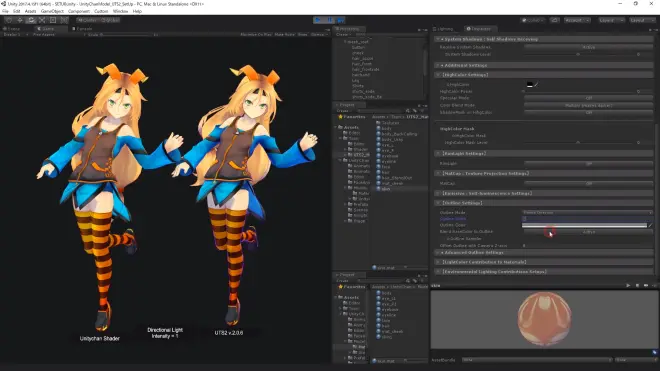660x371 pixels.
Task: Click the material preview sphere thumbnail
Action: pos(544,319)
